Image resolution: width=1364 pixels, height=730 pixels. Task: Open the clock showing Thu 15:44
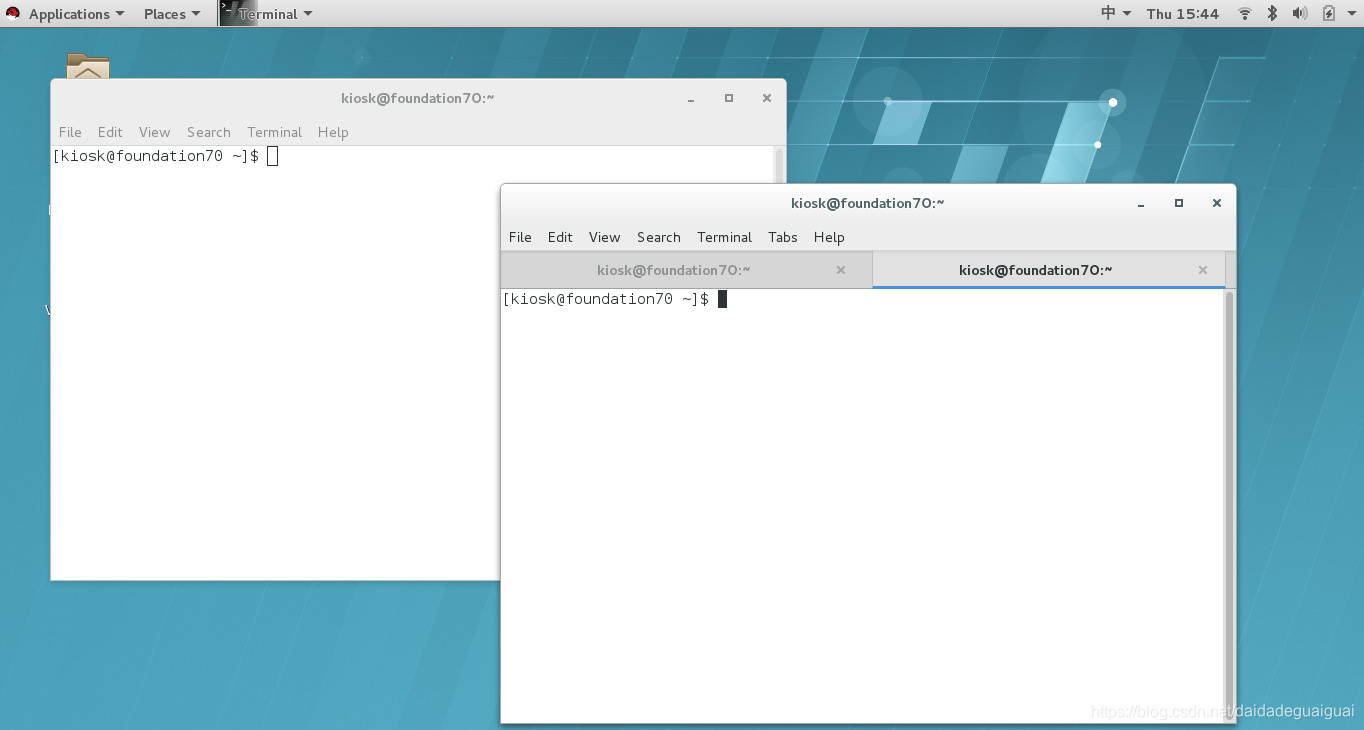pyautogui.click(x=1183, y=14)
